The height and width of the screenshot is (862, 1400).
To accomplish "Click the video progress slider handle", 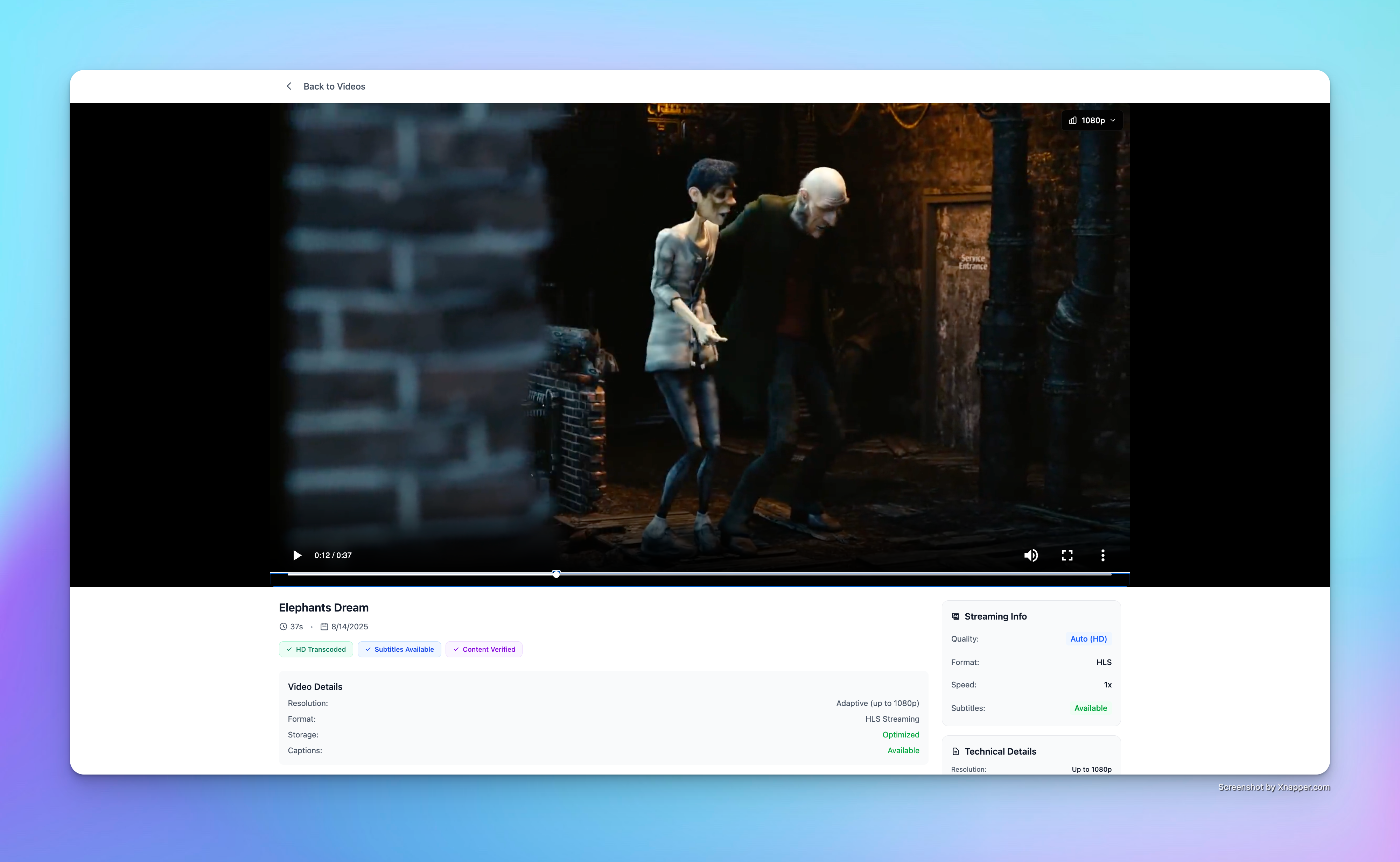I will (556, 574).
